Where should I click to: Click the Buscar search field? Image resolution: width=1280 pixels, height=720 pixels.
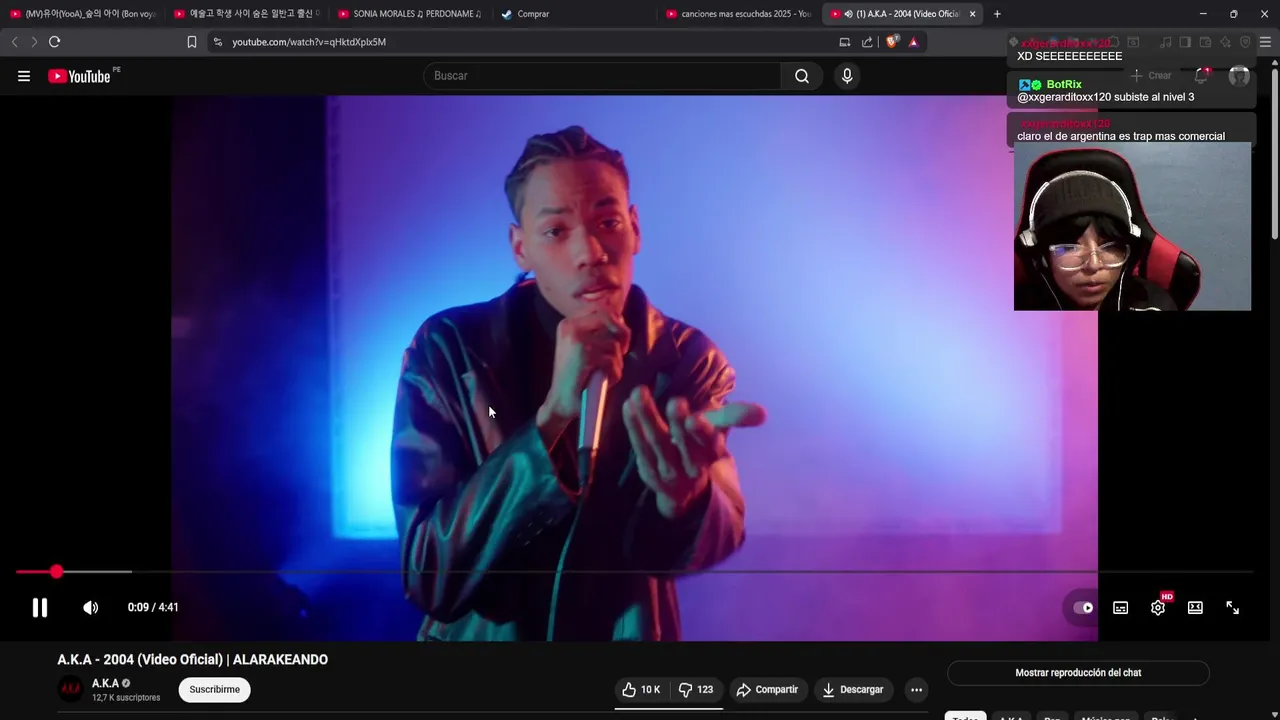tap(603, 76)
